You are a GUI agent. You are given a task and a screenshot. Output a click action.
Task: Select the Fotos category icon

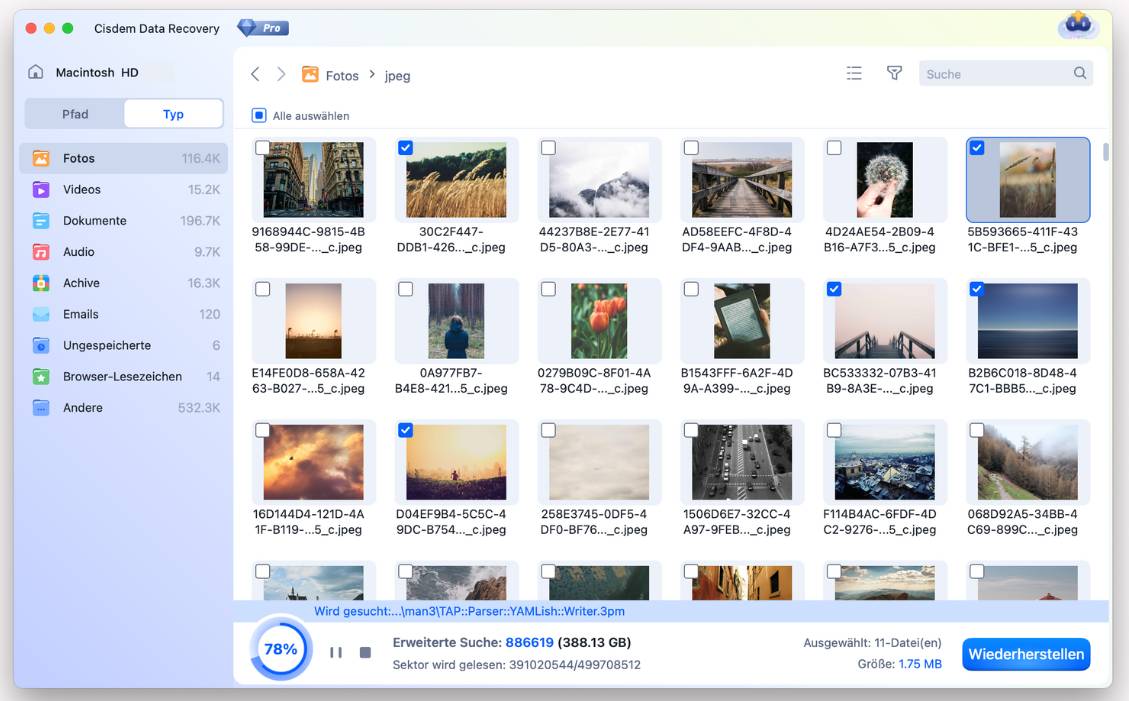coord(40,158)
